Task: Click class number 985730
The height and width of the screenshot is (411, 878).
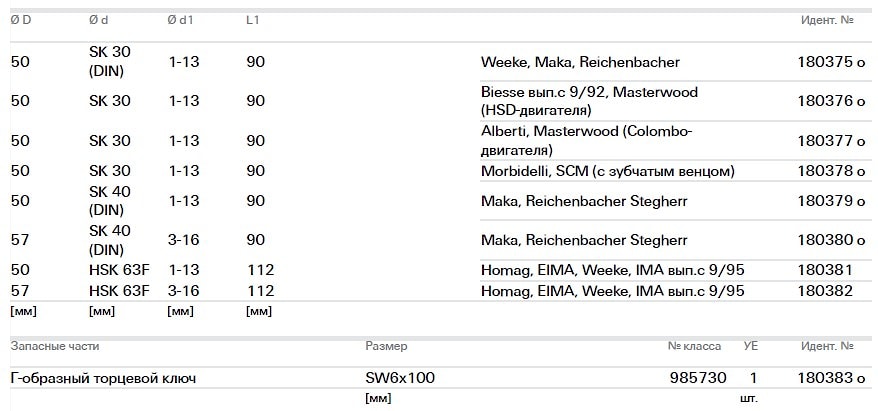Action: (x=698, y=378)
